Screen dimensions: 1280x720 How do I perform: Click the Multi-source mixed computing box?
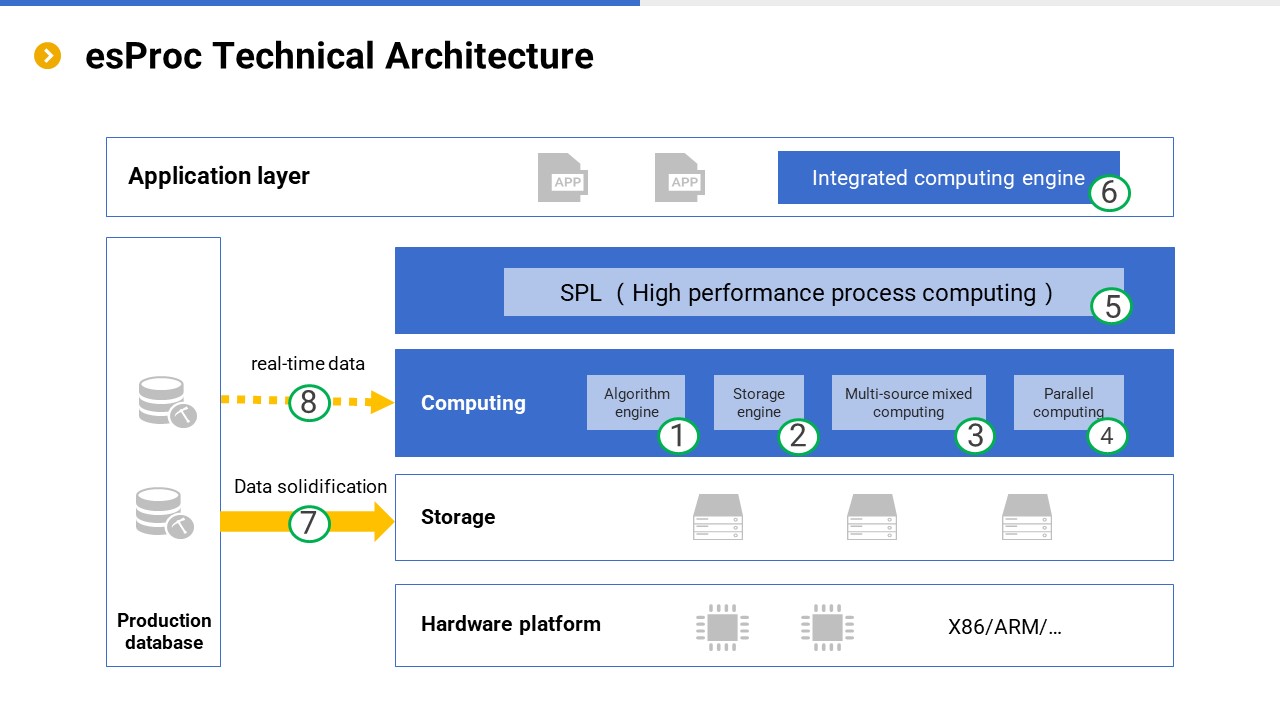click(x=907, y=400)
